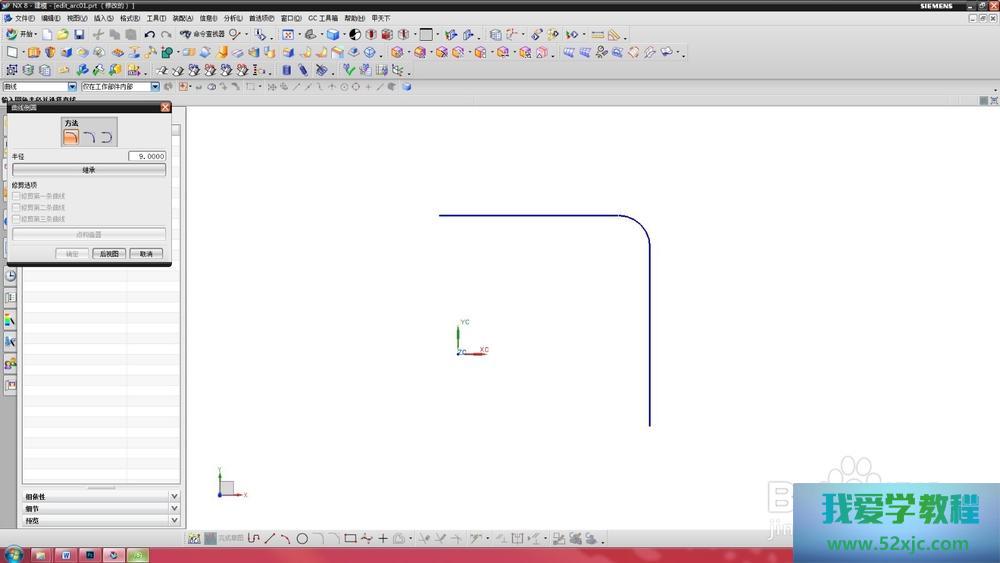Viewport: 1000px width, 563px height.
Task: Select the Line tool in bottom sketch toolbar
Action: 269,538
